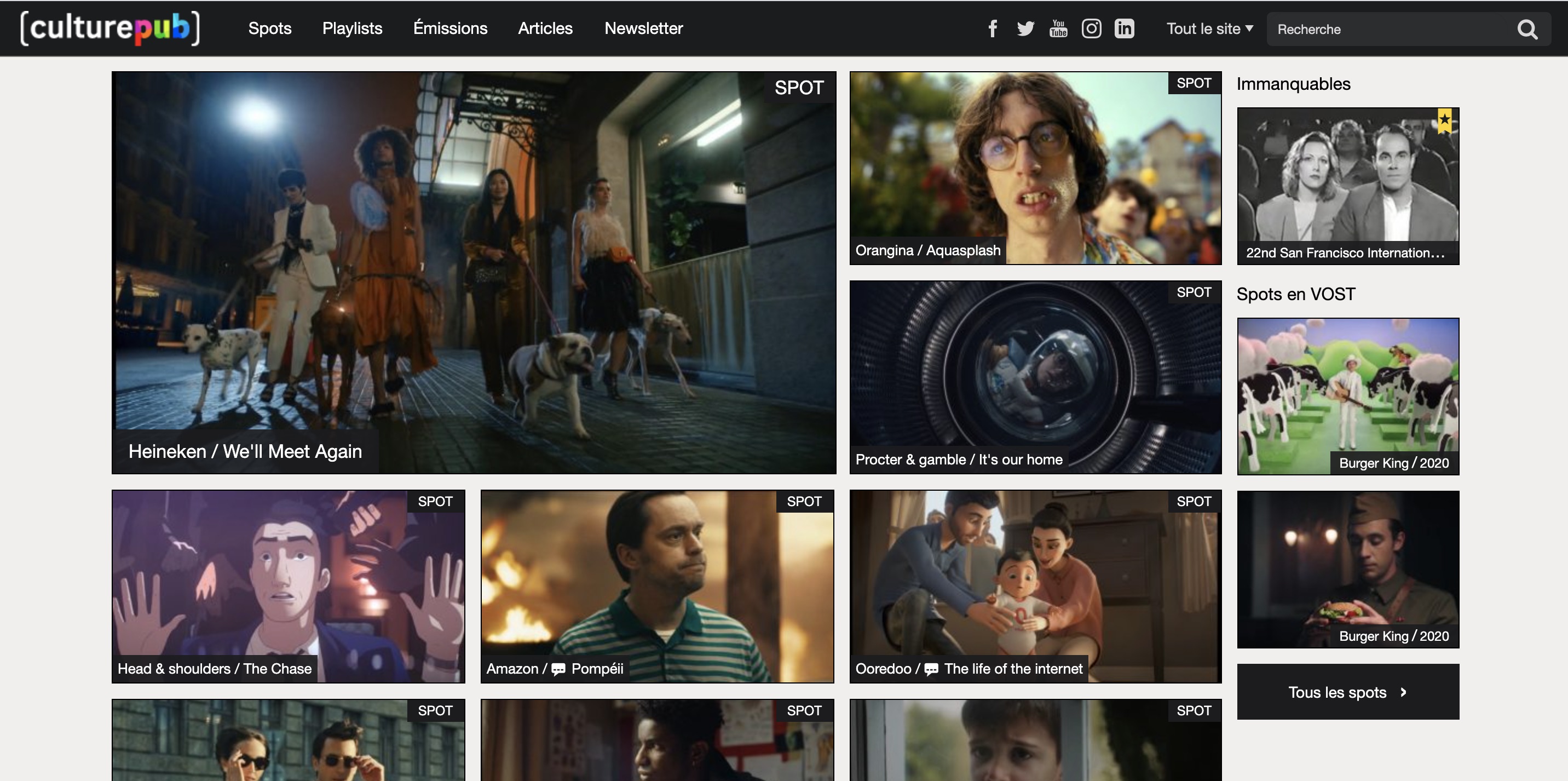Open Head & shoulders / The Chase link
This screenshot has width=1568, height=781.
(215, 669)
